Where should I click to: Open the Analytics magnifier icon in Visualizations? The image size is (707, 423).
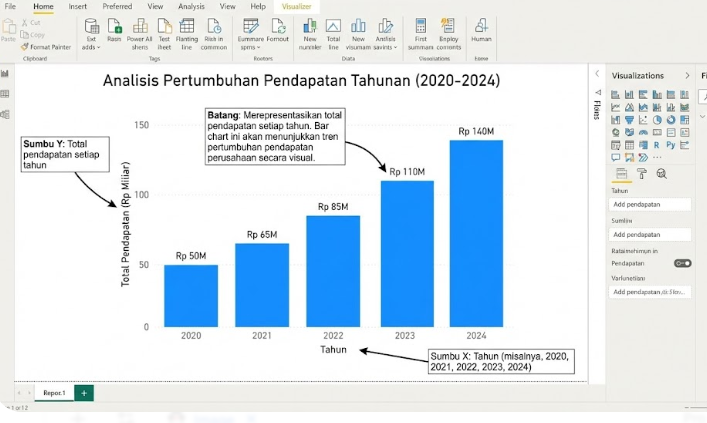[x=661, y=173]
